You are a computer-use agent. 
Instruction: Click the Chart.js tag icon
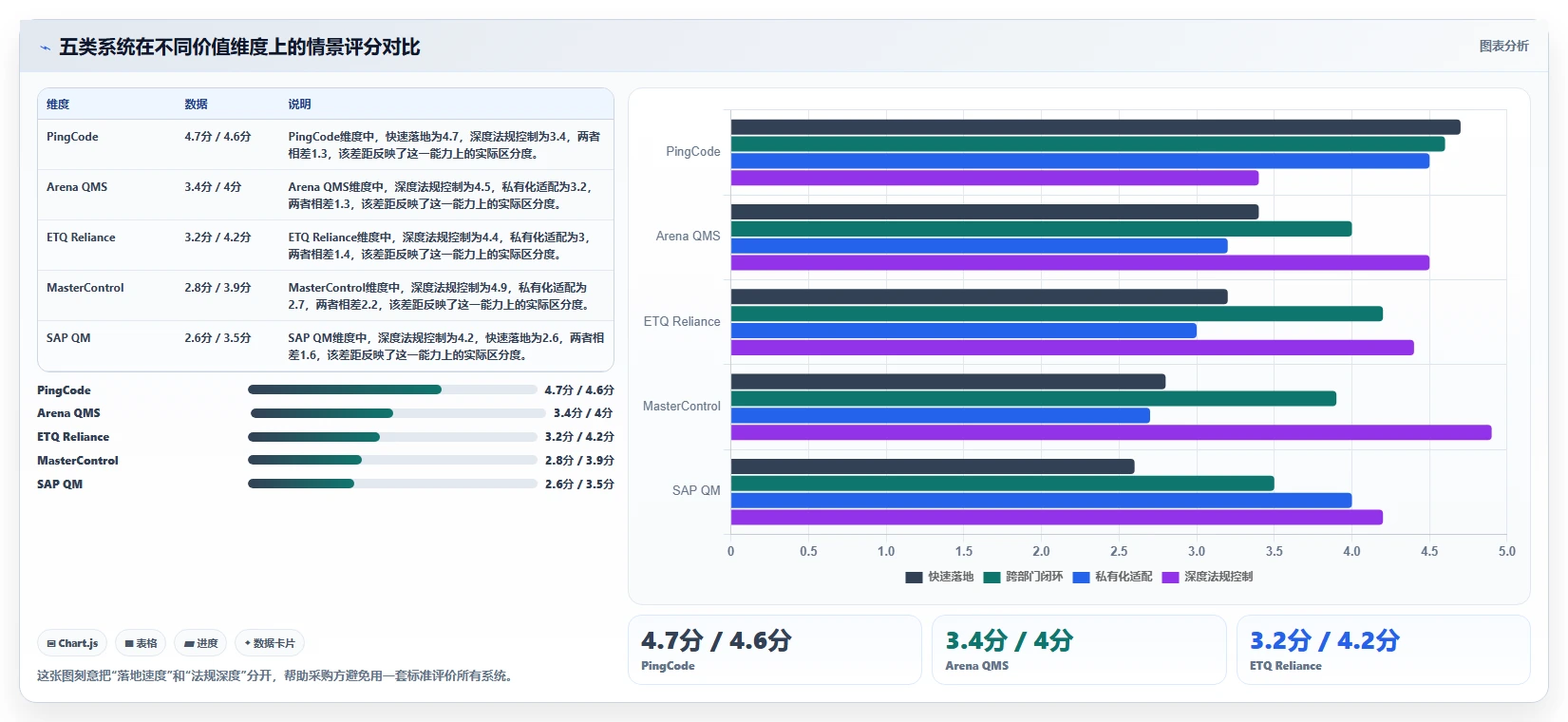click(51, 643)
